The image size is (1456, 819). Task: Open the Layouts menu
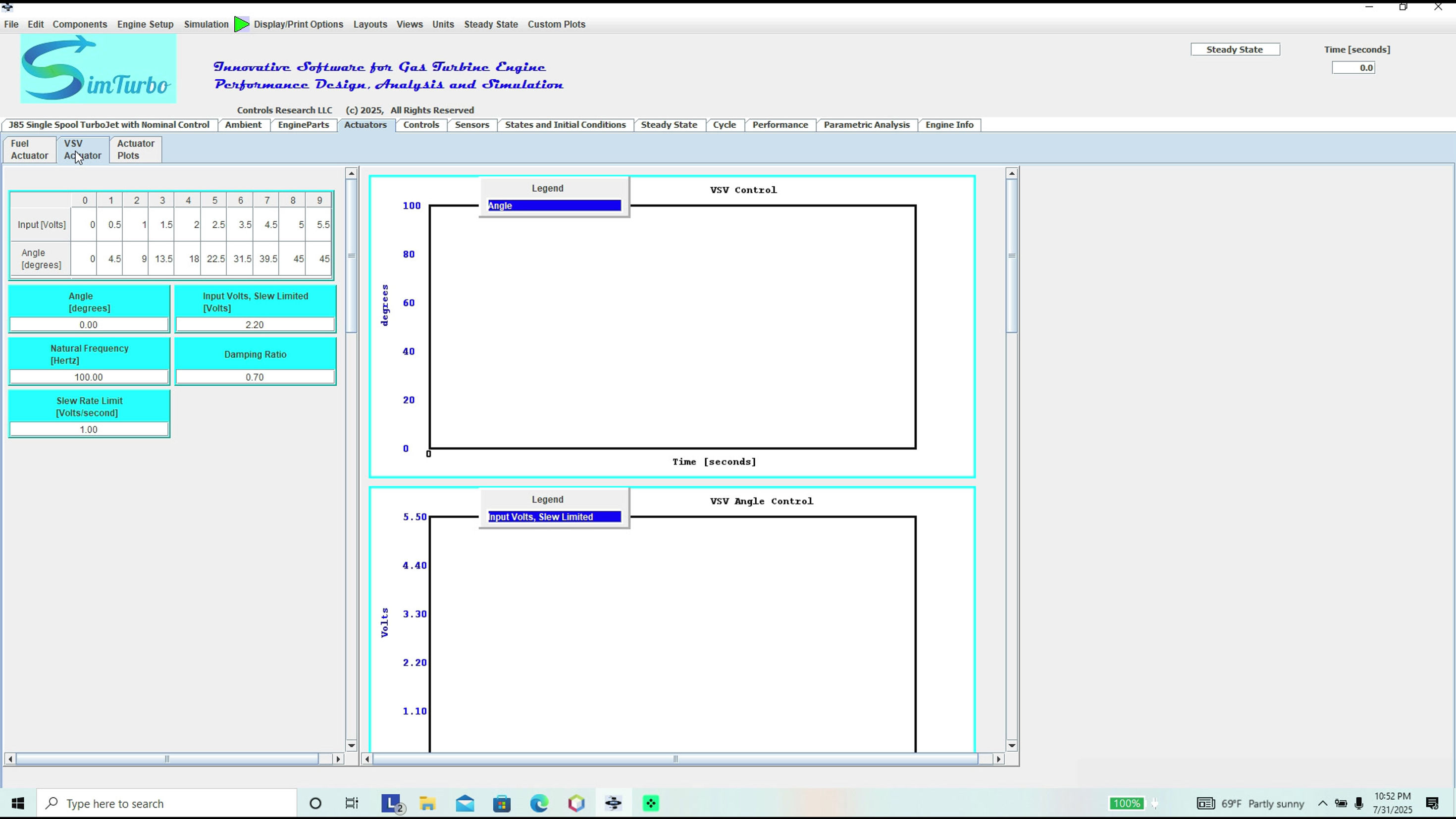click(370, 24)
